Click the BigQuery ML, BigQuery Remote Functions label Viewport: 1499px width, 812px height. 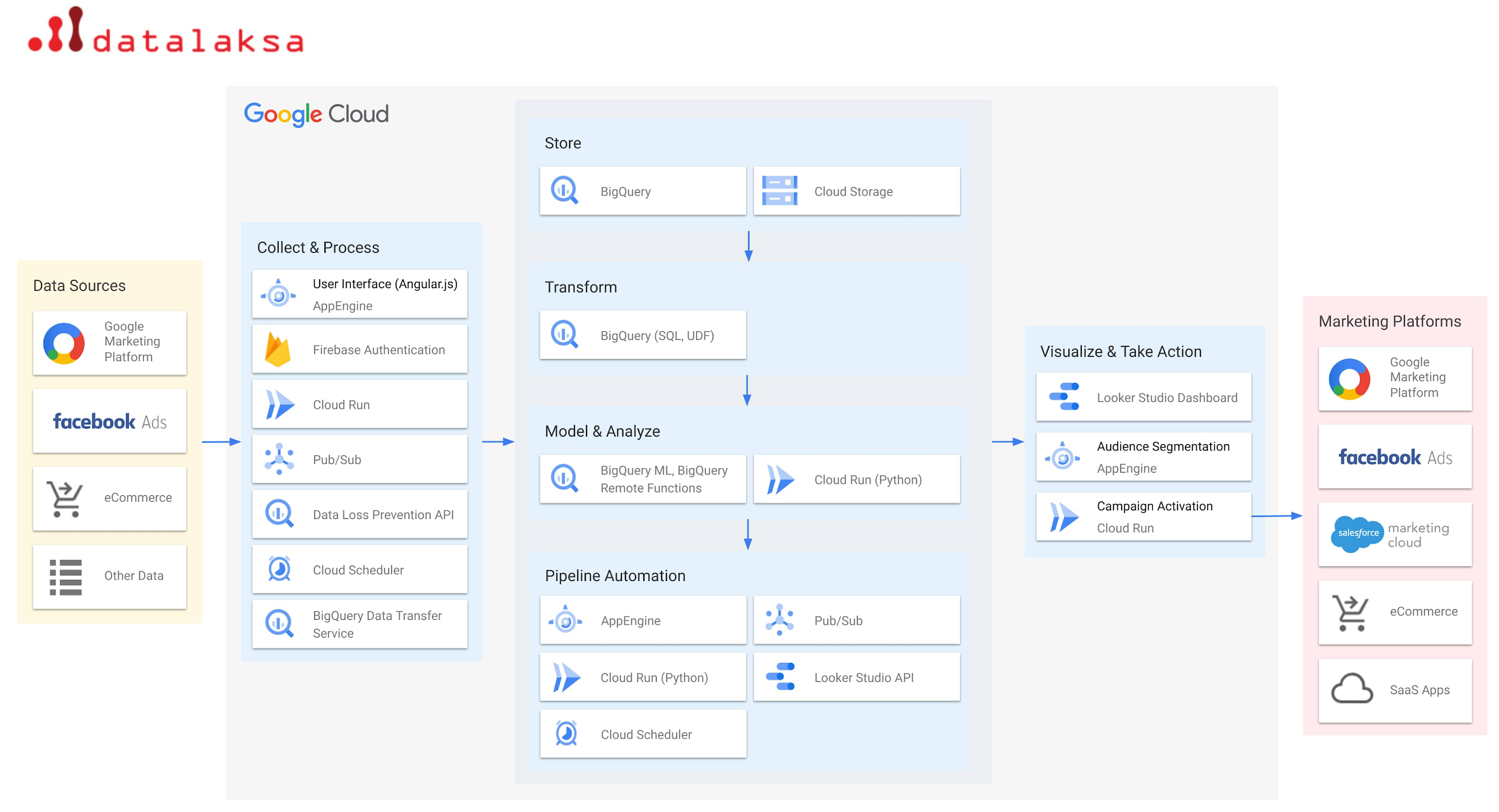[x=664, y=479]
